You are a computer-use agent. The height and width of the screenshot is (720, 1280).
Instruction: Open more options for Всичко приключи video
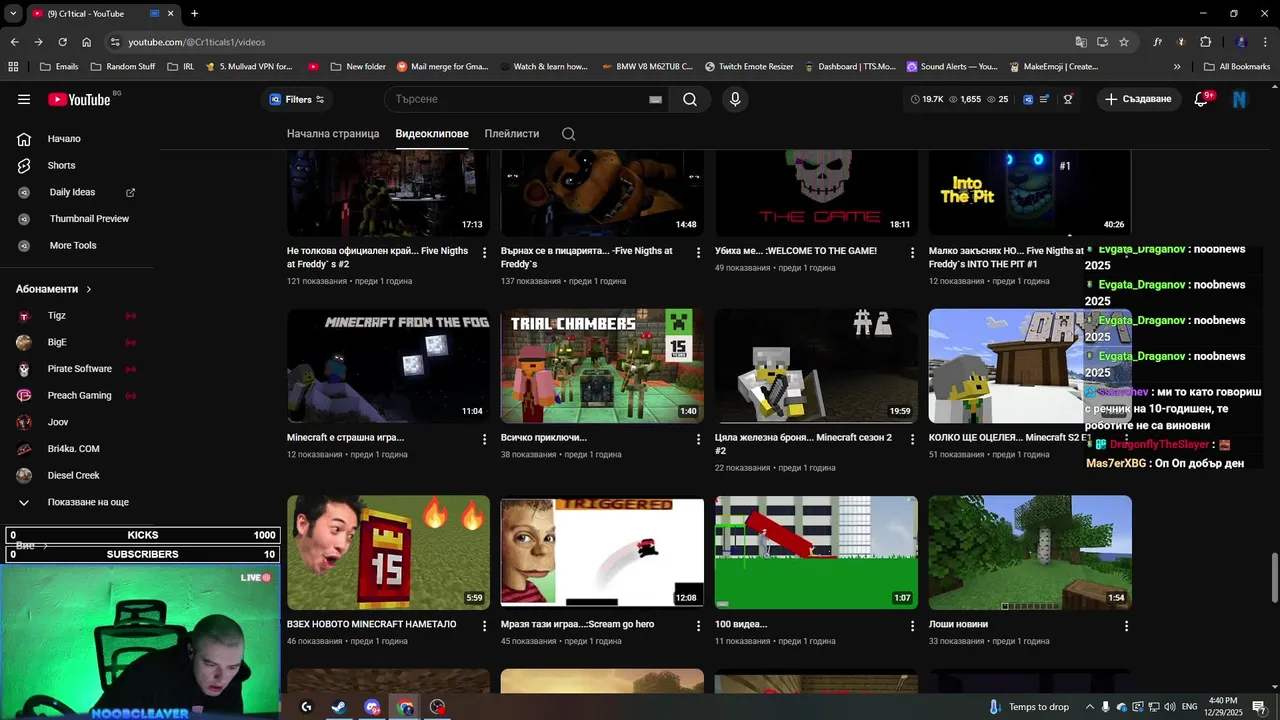tap(699, 439)
